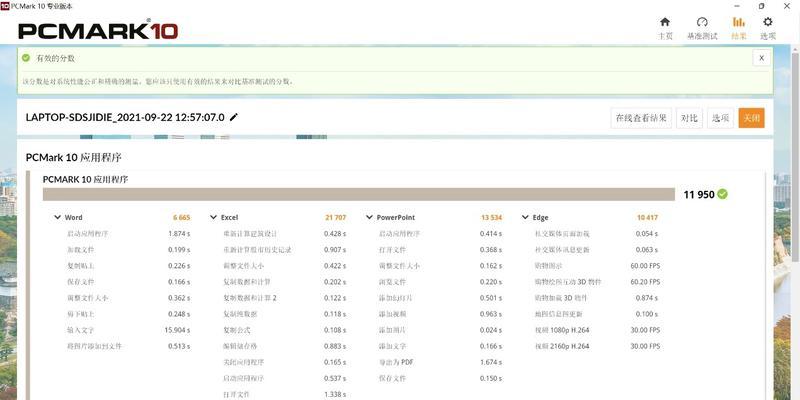Click result title LAPTOP-SDSJIDIE_2021-09-22 12:57:07.0
This screenshot has width=800, height=400.
[125, 117]
